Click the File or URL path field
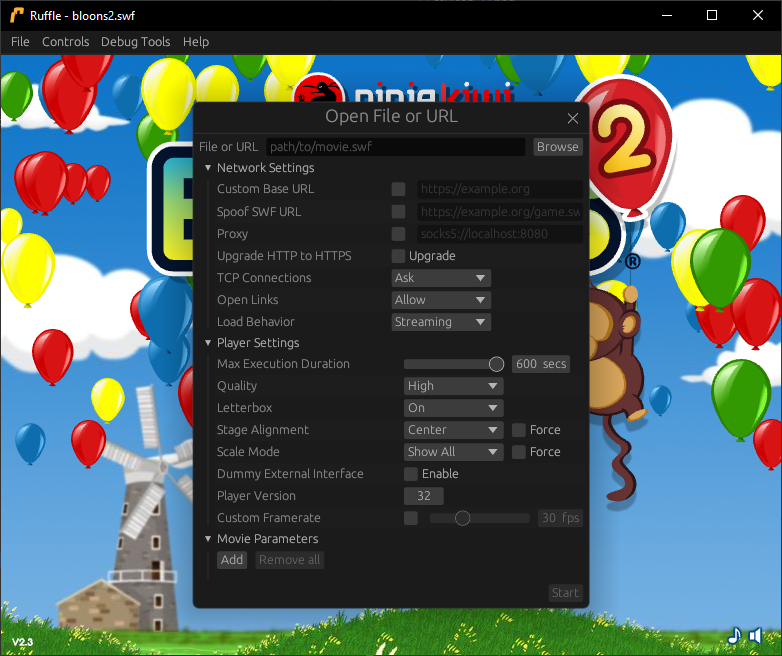The width and height of the screenshot is (782, 656). click(395, 147)
